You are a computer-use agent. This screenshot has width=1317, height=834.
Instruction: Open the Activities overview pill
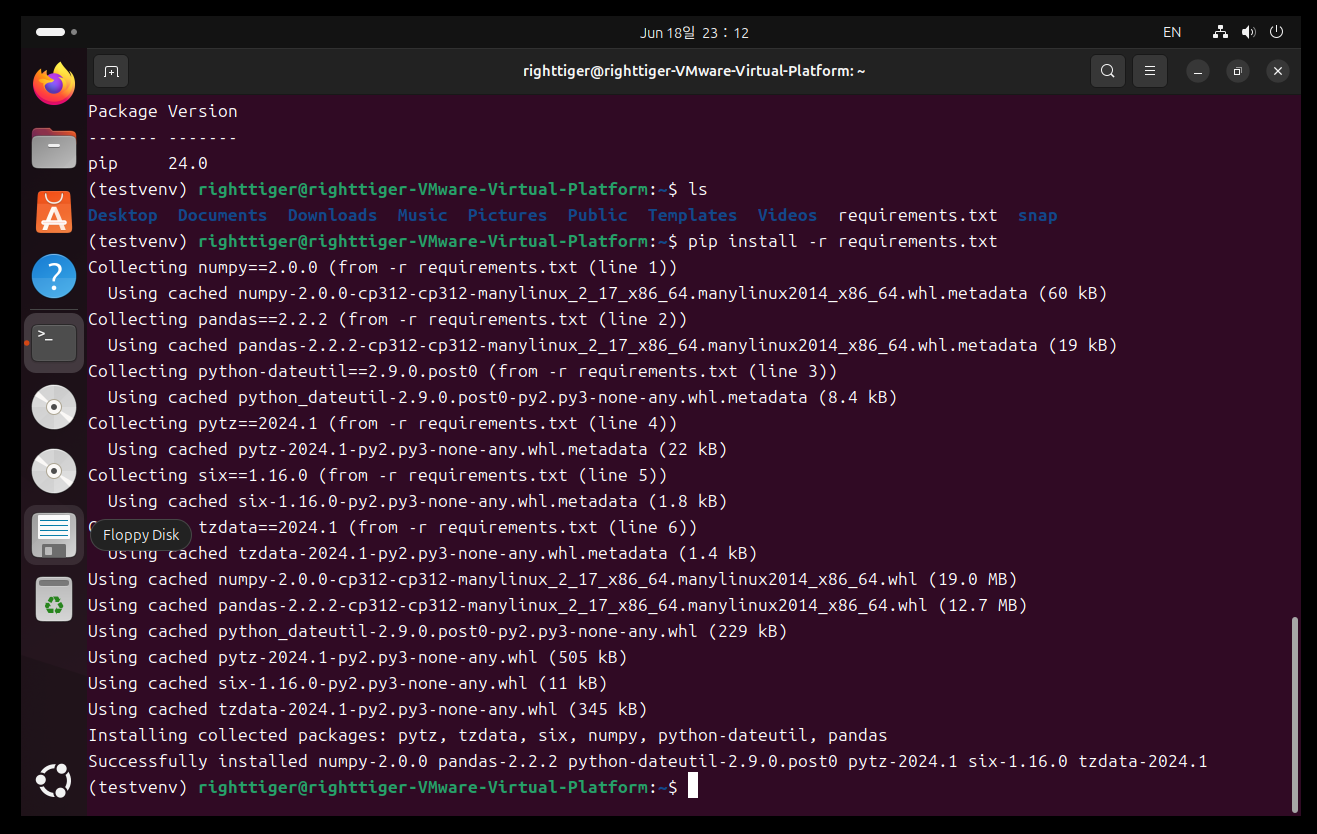56,32
